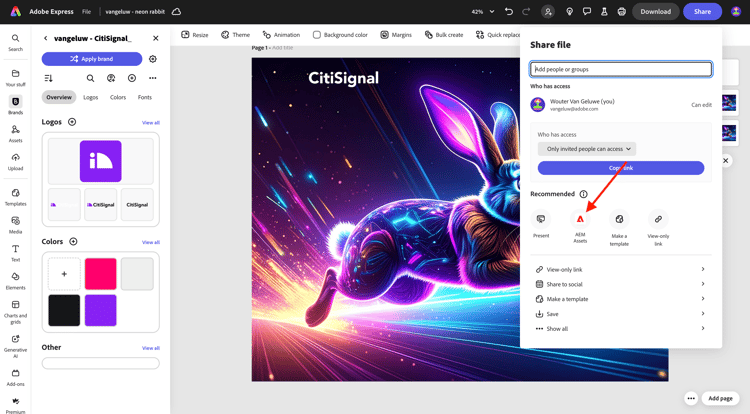Undo the last action
The width and height of the screenshot is (750, 414).
coord(509,11)
